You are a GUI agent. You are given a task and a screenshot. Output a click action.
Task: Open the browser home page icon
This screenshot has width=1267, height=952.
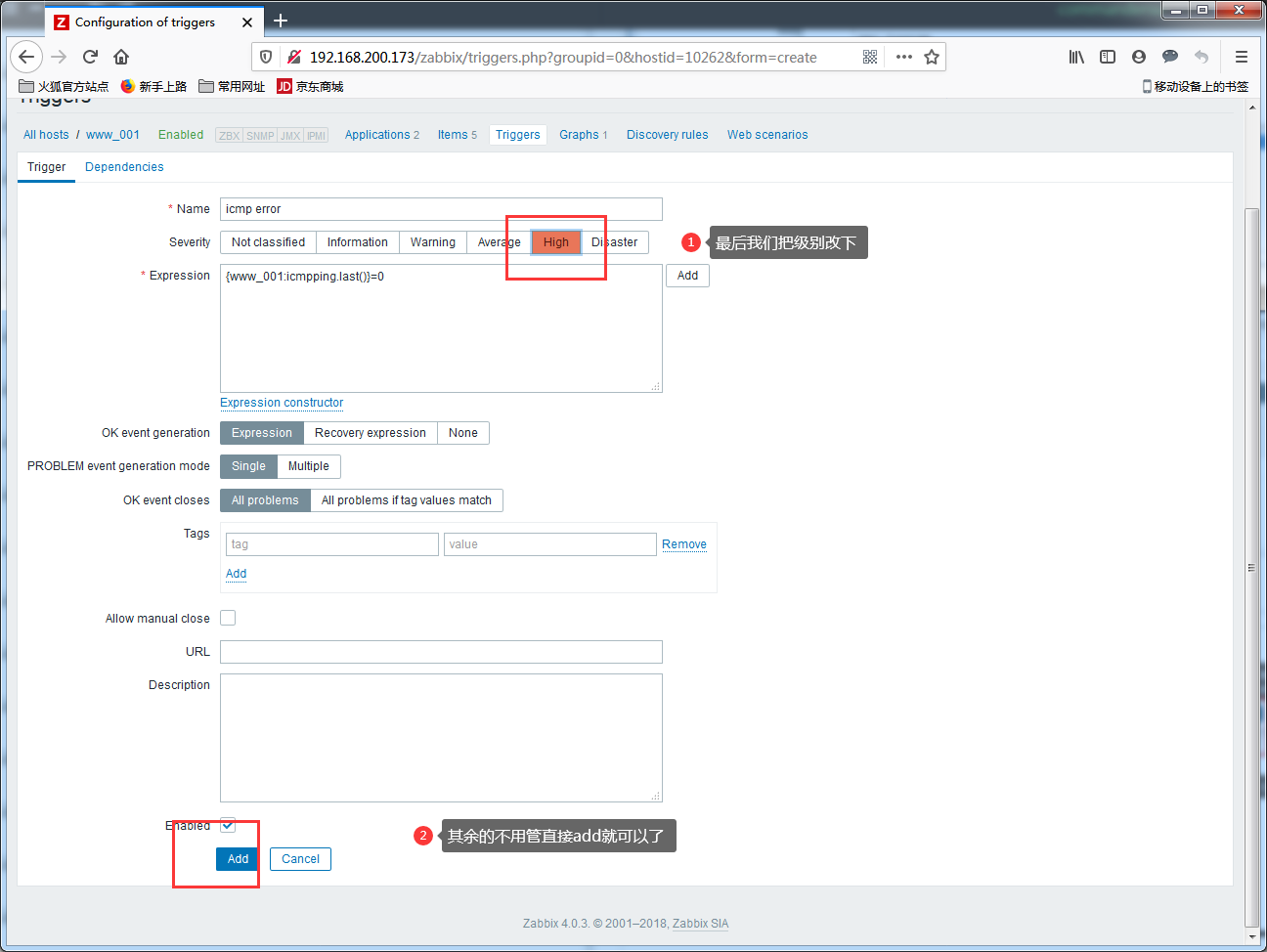click(121, 57)
